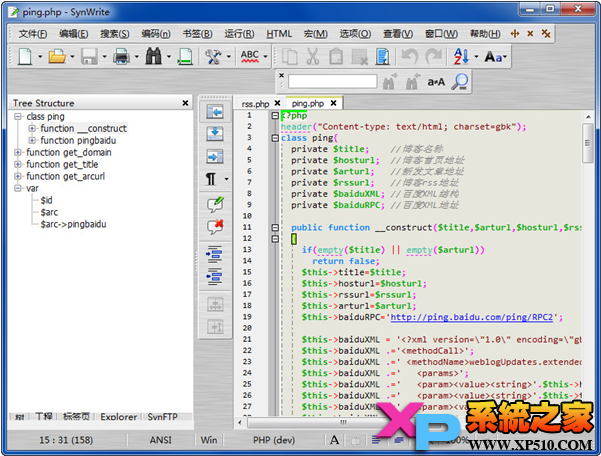
Task: Open the dropdown arrow next to Save
Action: point(105,57)
